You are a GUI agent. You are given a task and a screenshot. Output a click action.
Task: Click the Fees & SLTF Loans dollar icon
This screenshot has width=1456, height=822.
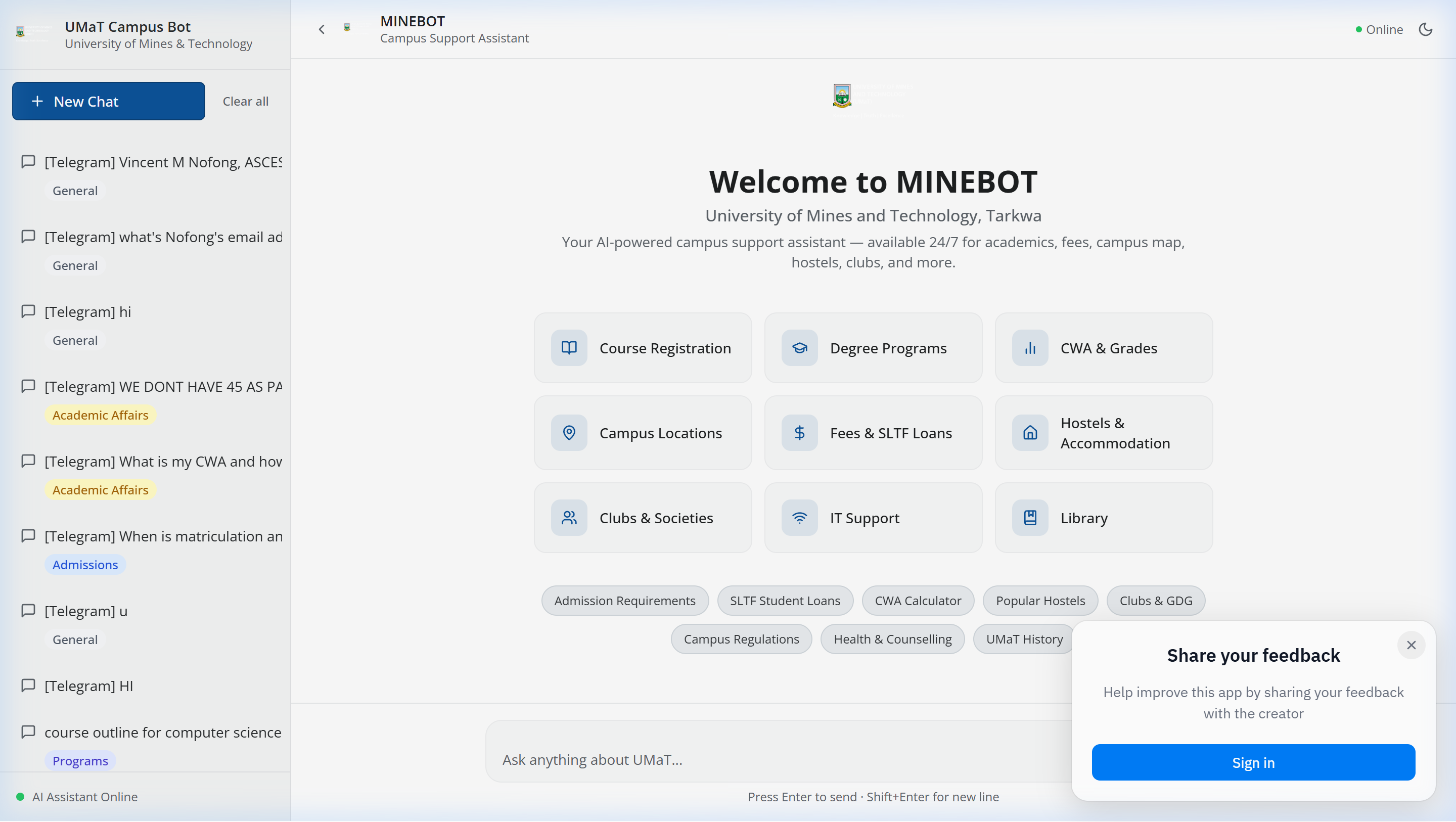coord(800,432)
